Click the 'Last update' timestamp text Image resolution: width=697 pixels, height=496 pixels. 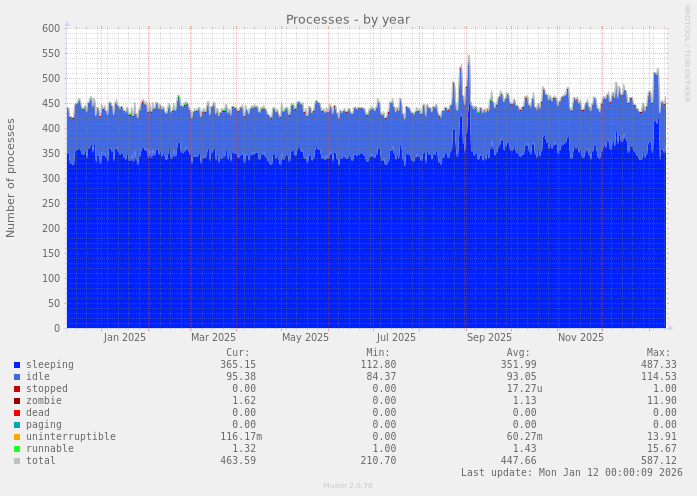(x=571, y=473)
